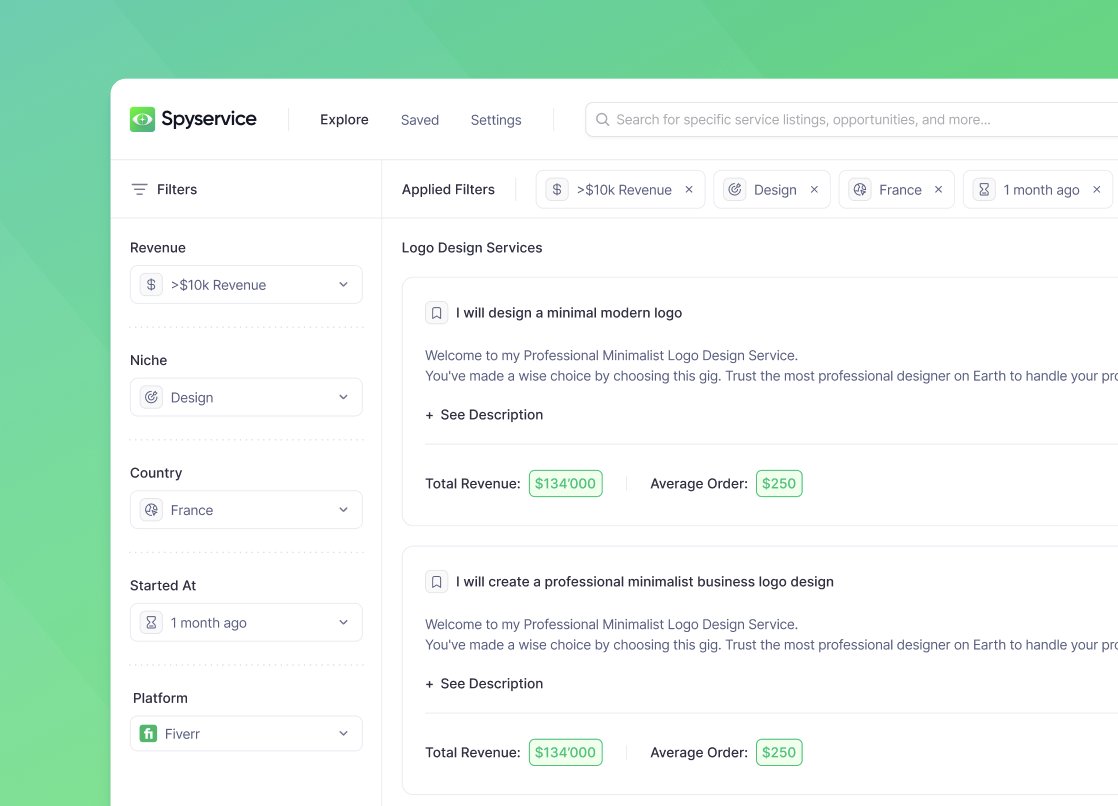Click the Spyservice brand name
1118x806 pixels.
[209, 118]
